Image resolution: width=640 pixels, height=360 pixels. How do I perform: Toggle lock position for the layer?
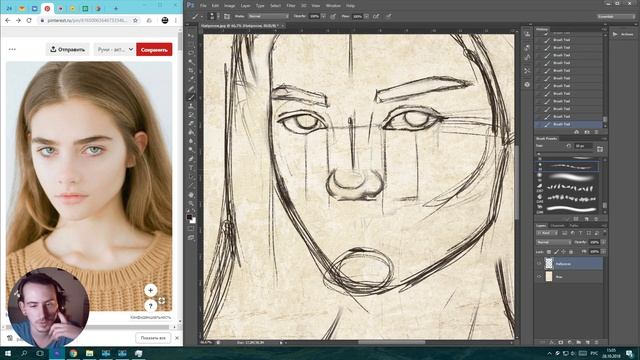(564, 252)
